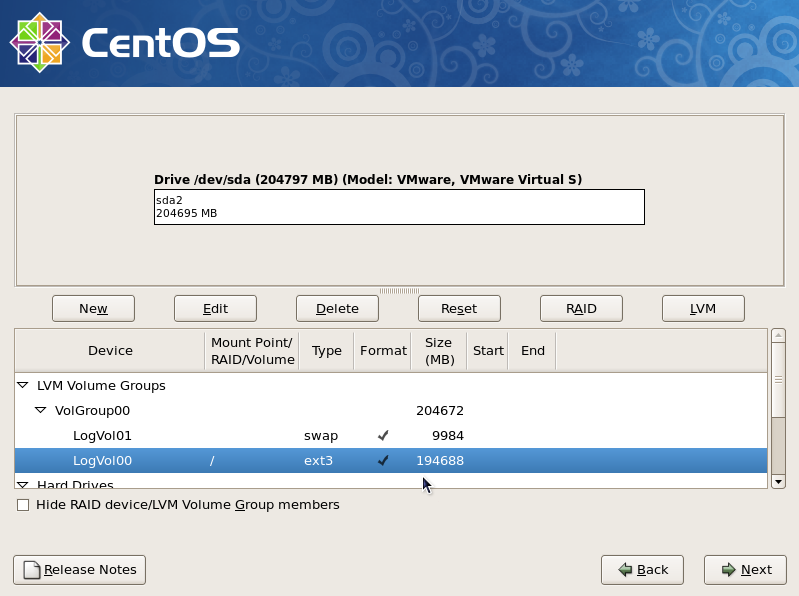Sort by Mount Point/RAID/Volume column header
This screenshot has height=596, width=799.
[x=252, y=351]
